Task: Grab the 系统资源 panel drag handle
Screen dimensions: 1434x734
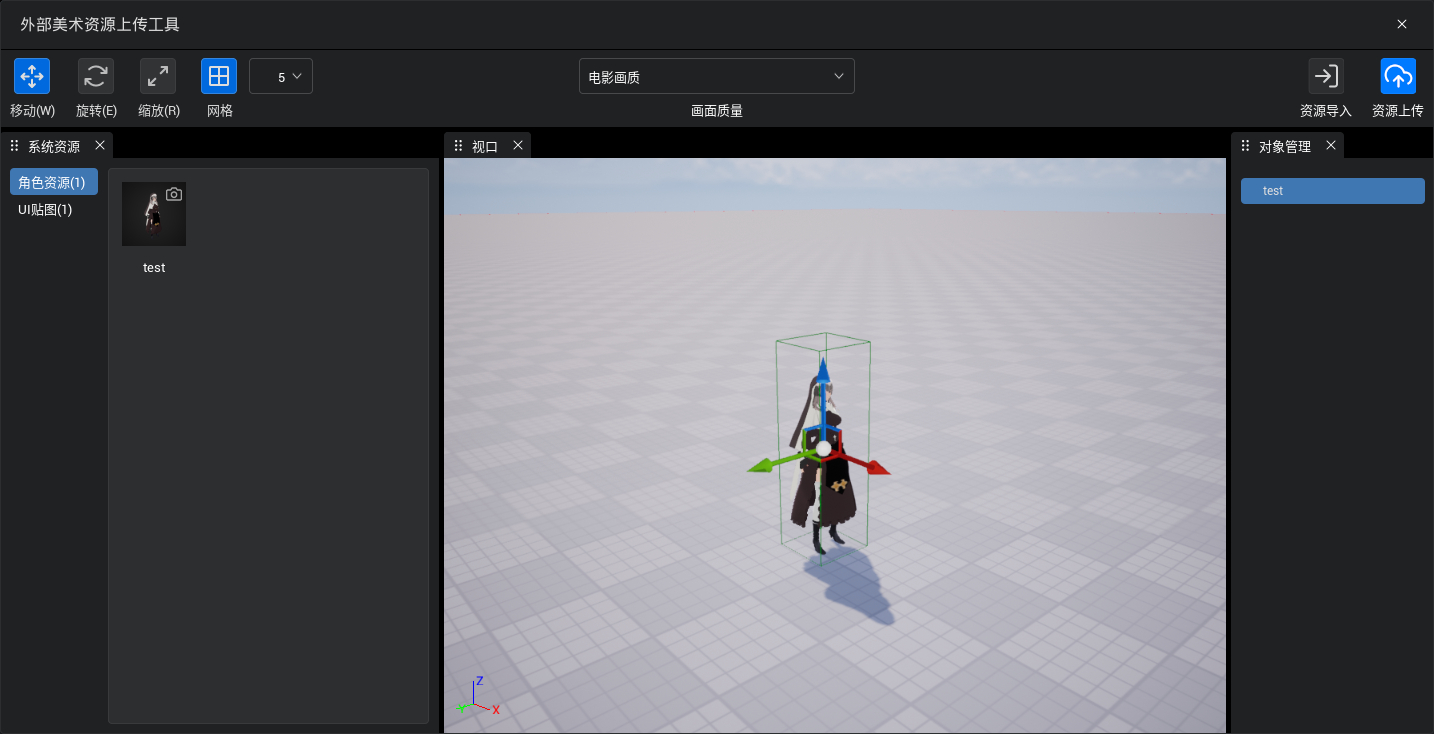Action: click(x=14, y=146)
